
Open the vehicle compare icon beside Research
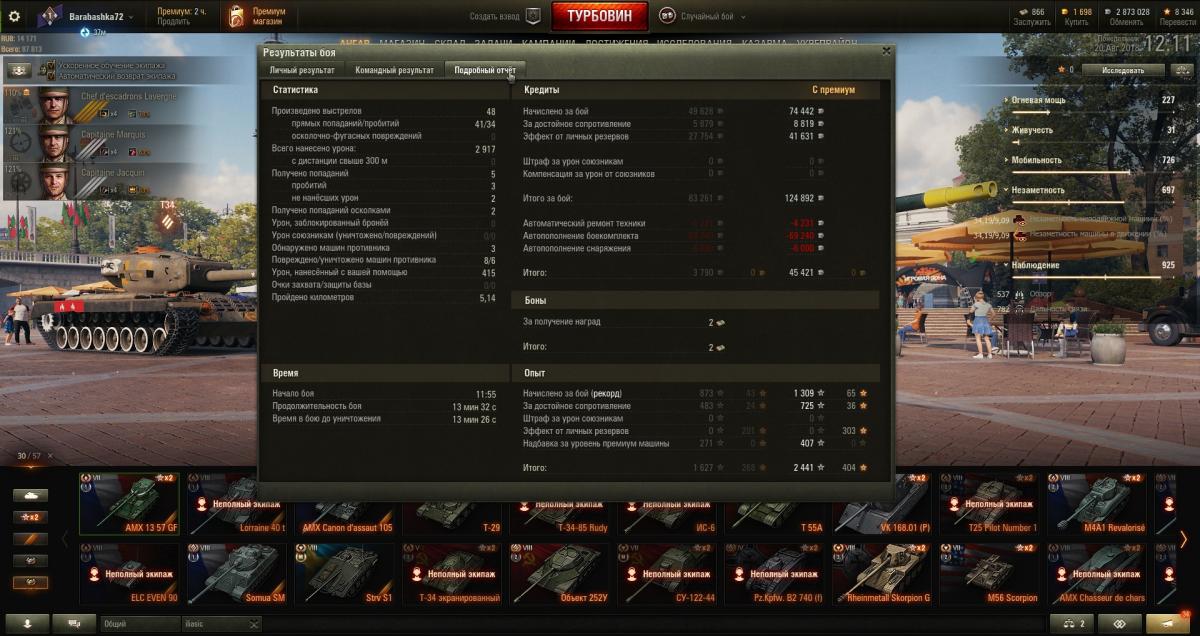(1182, 70)
